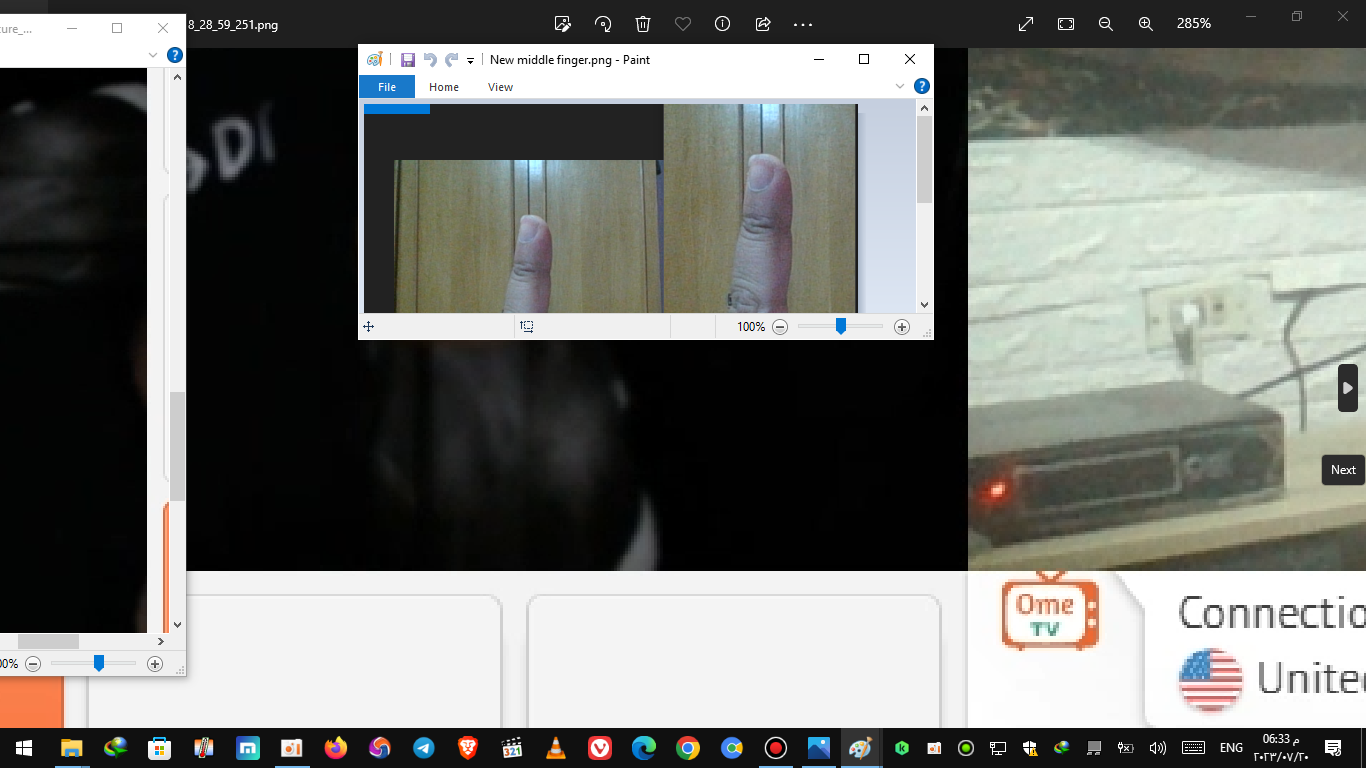Screen dimensions: 1366x768
Task: Toggle Photos full screen diagonal arrow
Action: pyautogui.click(x=1026, y=24)
